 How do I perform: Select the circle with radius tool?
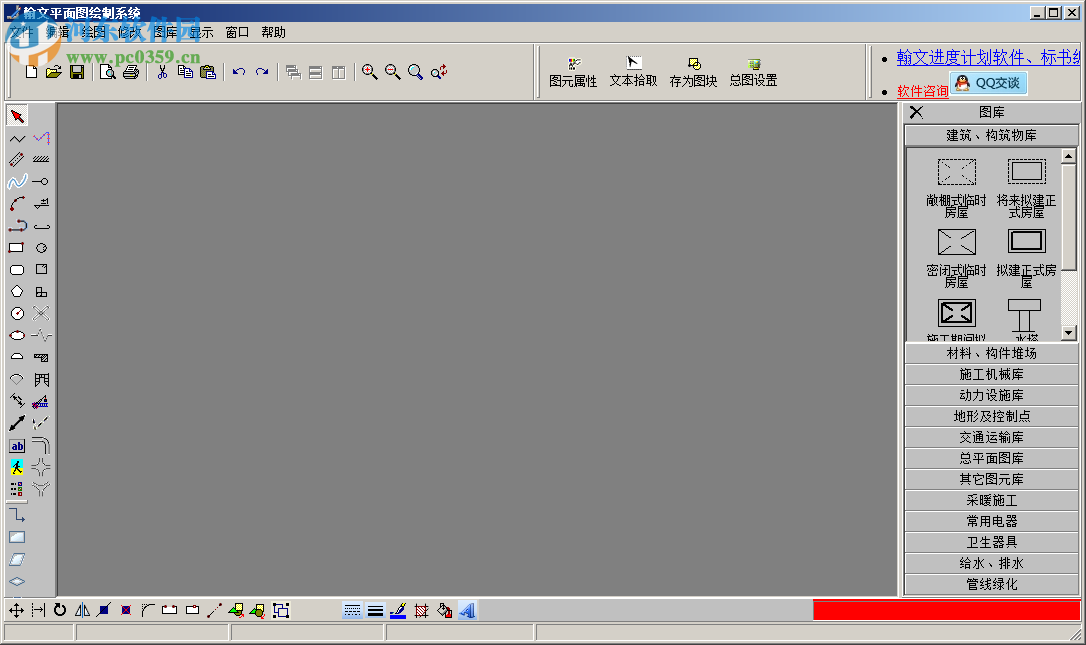tap(17, 314)
